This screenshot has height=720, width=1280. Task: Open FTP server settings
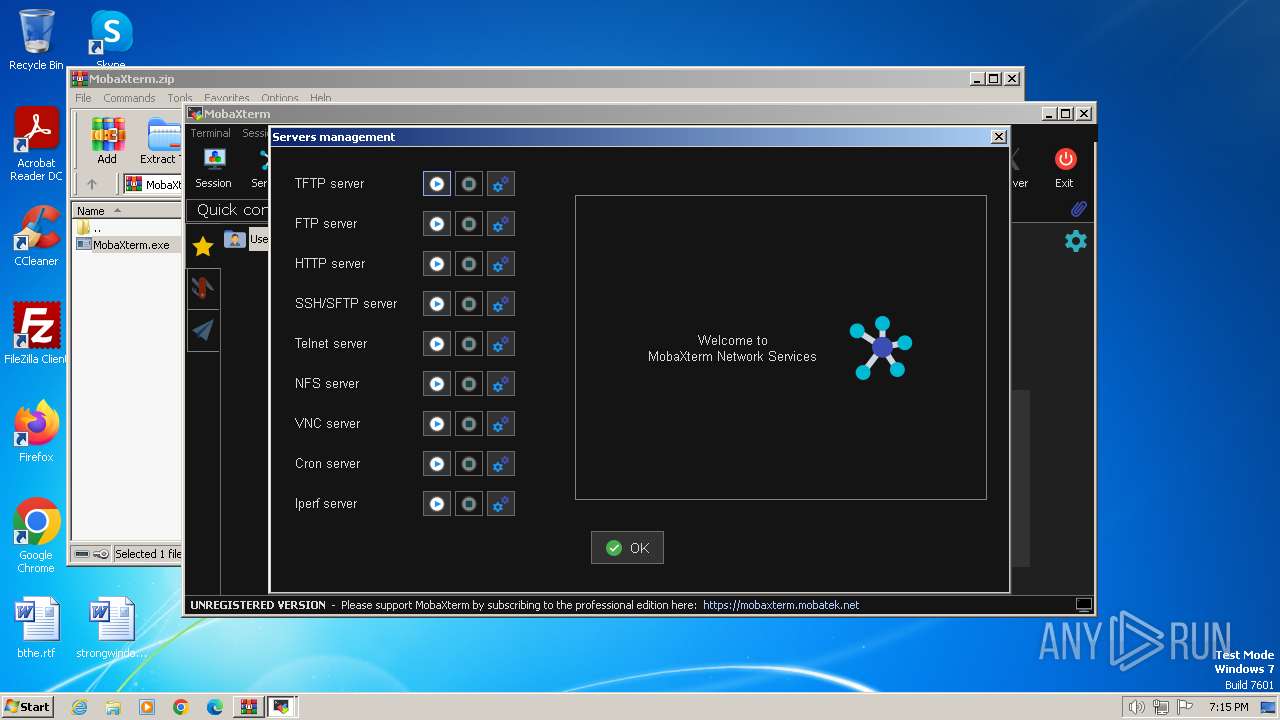click(501, 224)
